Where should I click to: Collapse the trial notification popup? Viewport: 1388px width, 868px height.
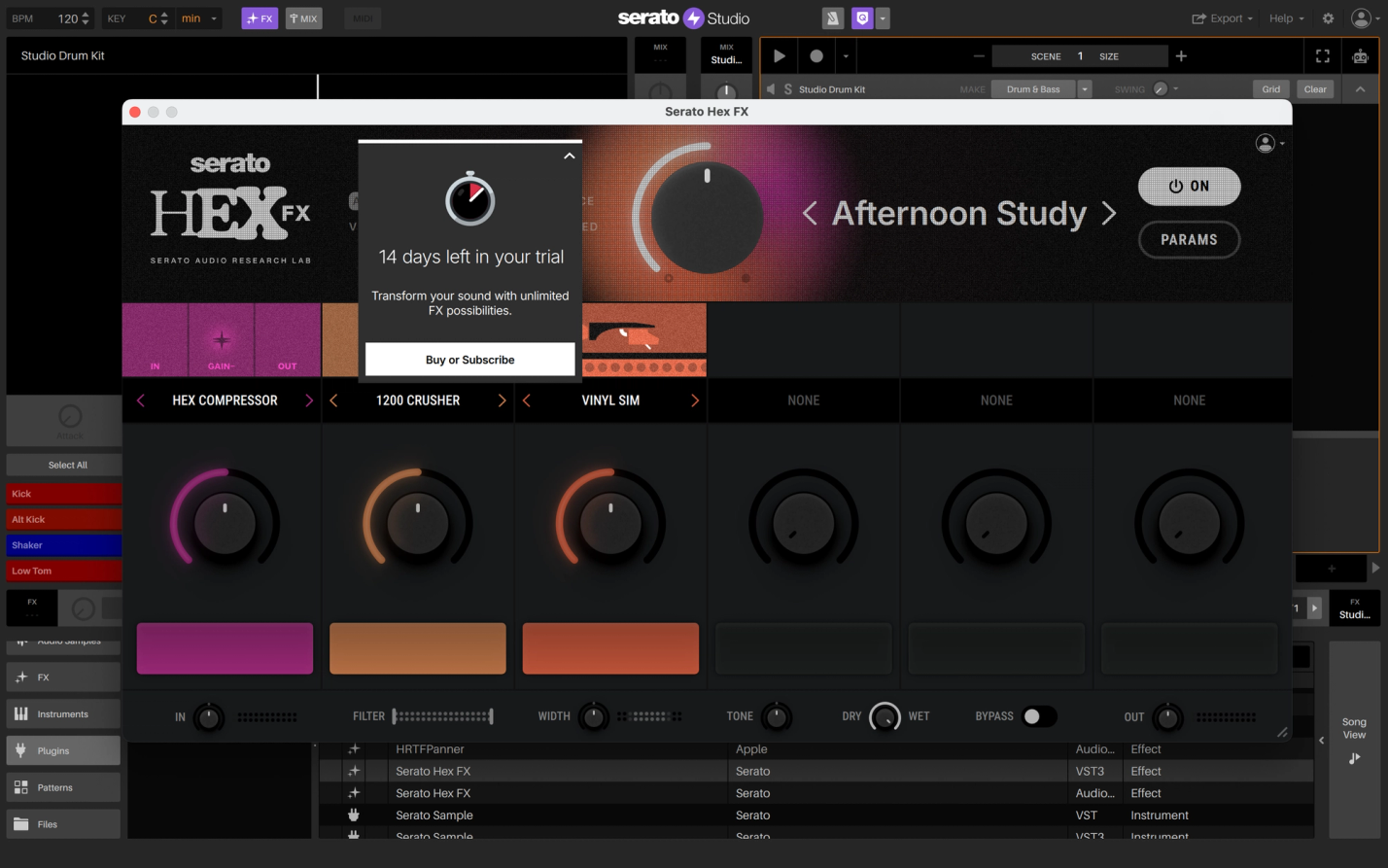coord(570,156)
